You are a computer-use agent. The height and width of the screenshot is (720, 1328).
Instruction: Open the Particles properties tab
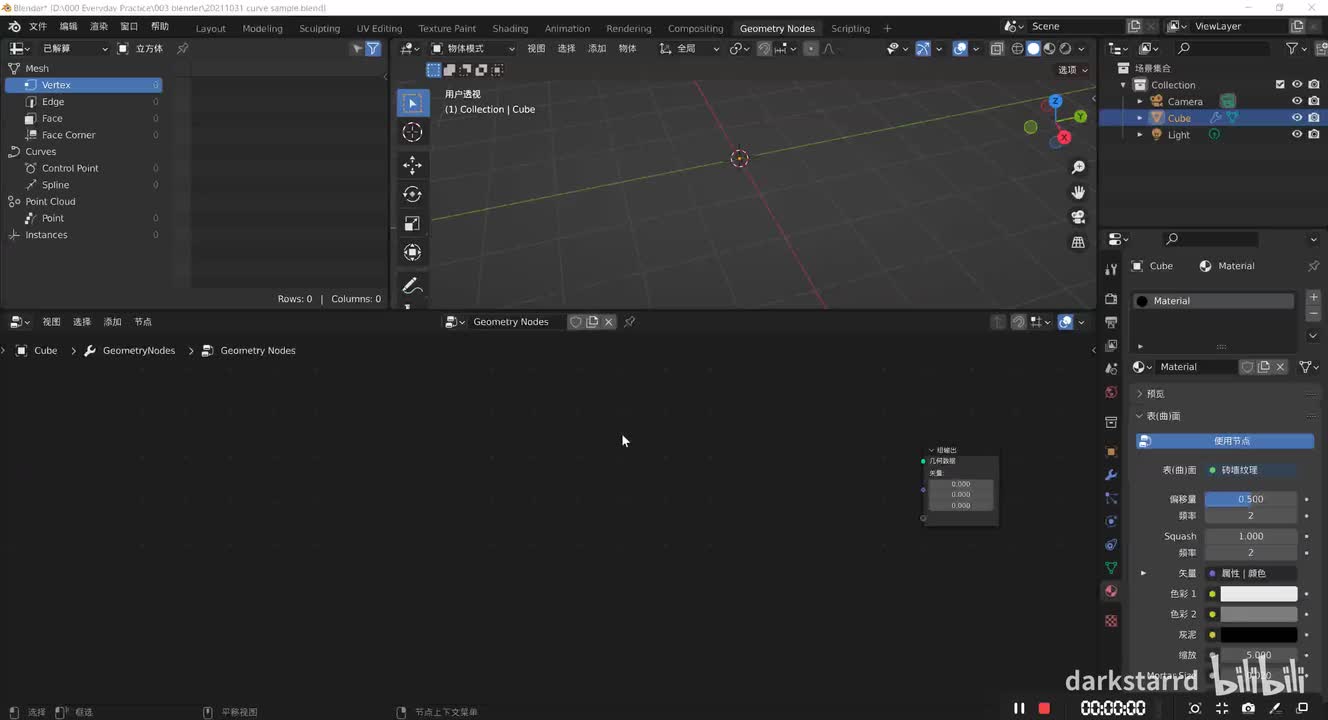coord(1111,498)
